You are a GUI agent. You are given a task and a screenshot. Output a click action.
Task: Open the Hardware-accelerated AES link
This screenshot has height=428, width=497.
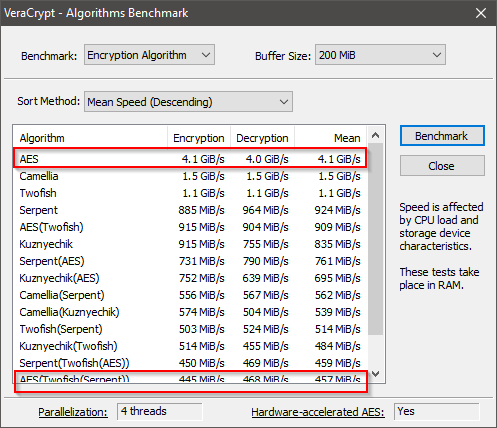coord(318,412)
